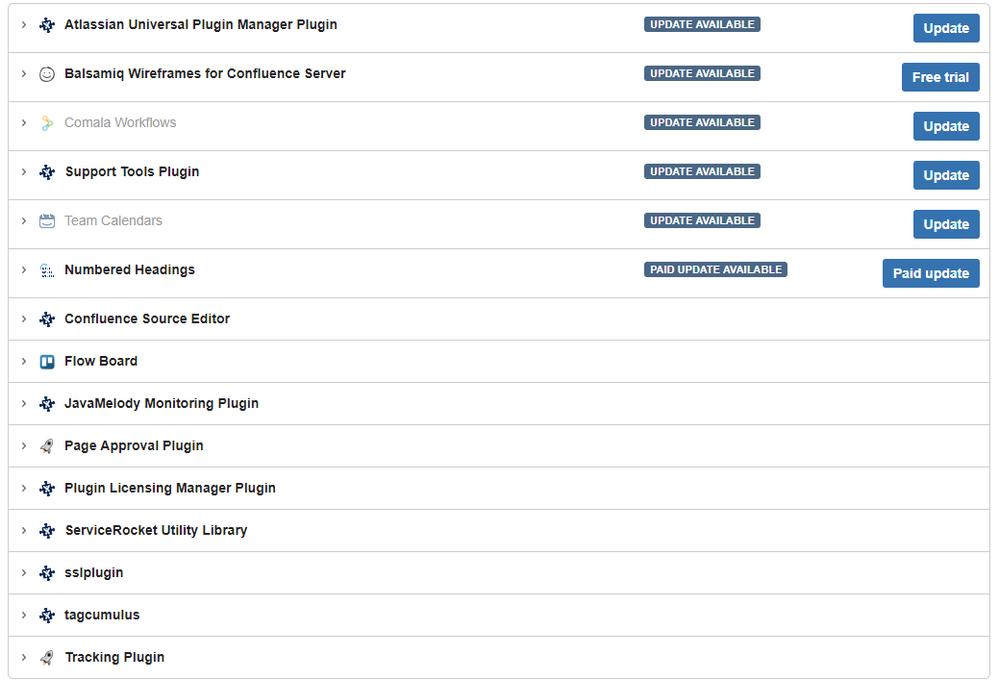The height and width of the screenshot is (686, 999).
Task: Click the Paid Update Available badge
Action: (715, 269)
